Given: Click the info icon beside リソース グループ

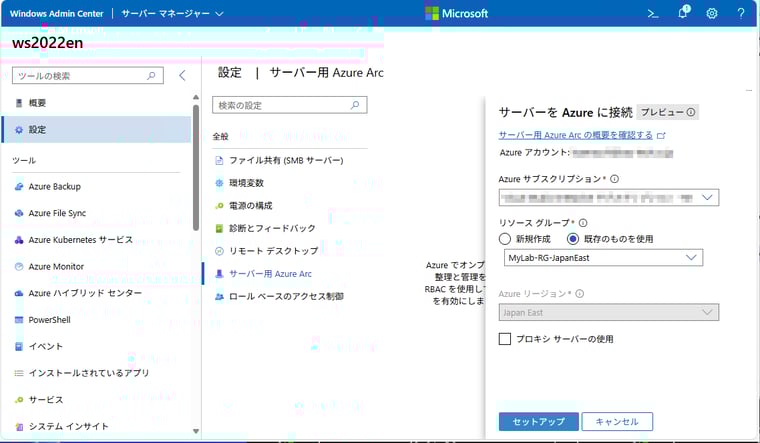Looking at the screenshot, I should [583, 223].
